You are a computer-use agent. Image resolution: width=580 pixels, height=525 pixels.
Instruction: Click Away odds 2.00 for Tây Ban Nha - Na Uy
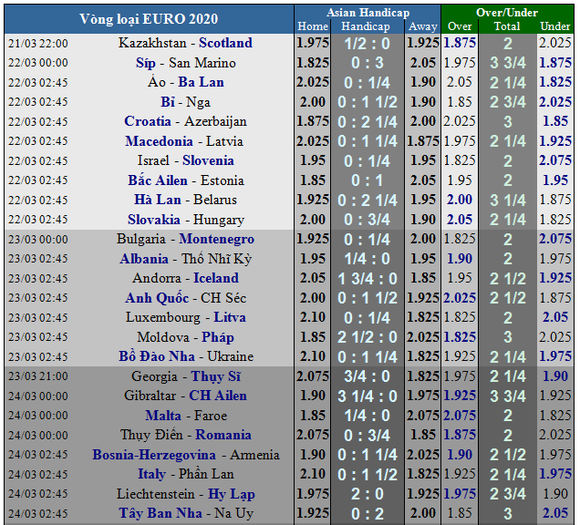pyautogui.click(x=422, y=514)
